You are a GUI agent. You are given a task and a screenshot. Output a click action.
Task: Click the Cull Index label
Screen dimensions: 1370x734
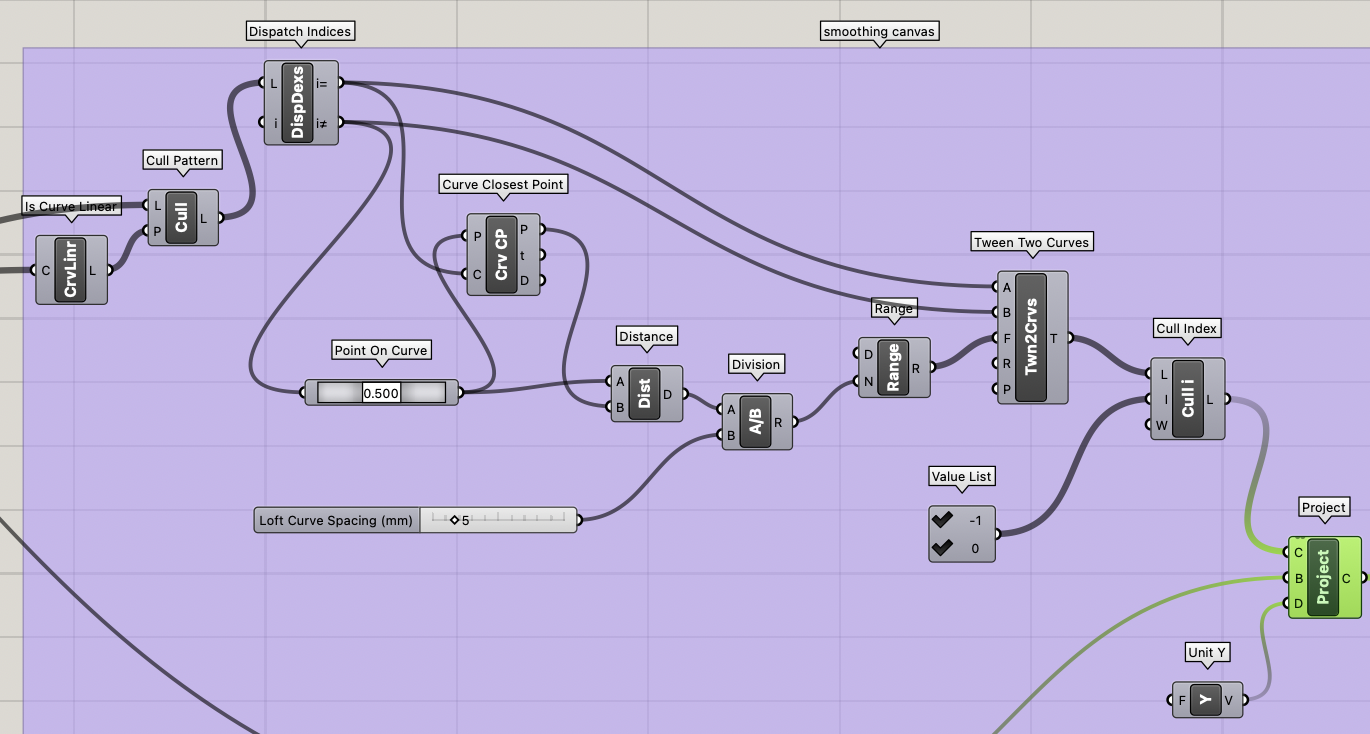click(1187, 328)
